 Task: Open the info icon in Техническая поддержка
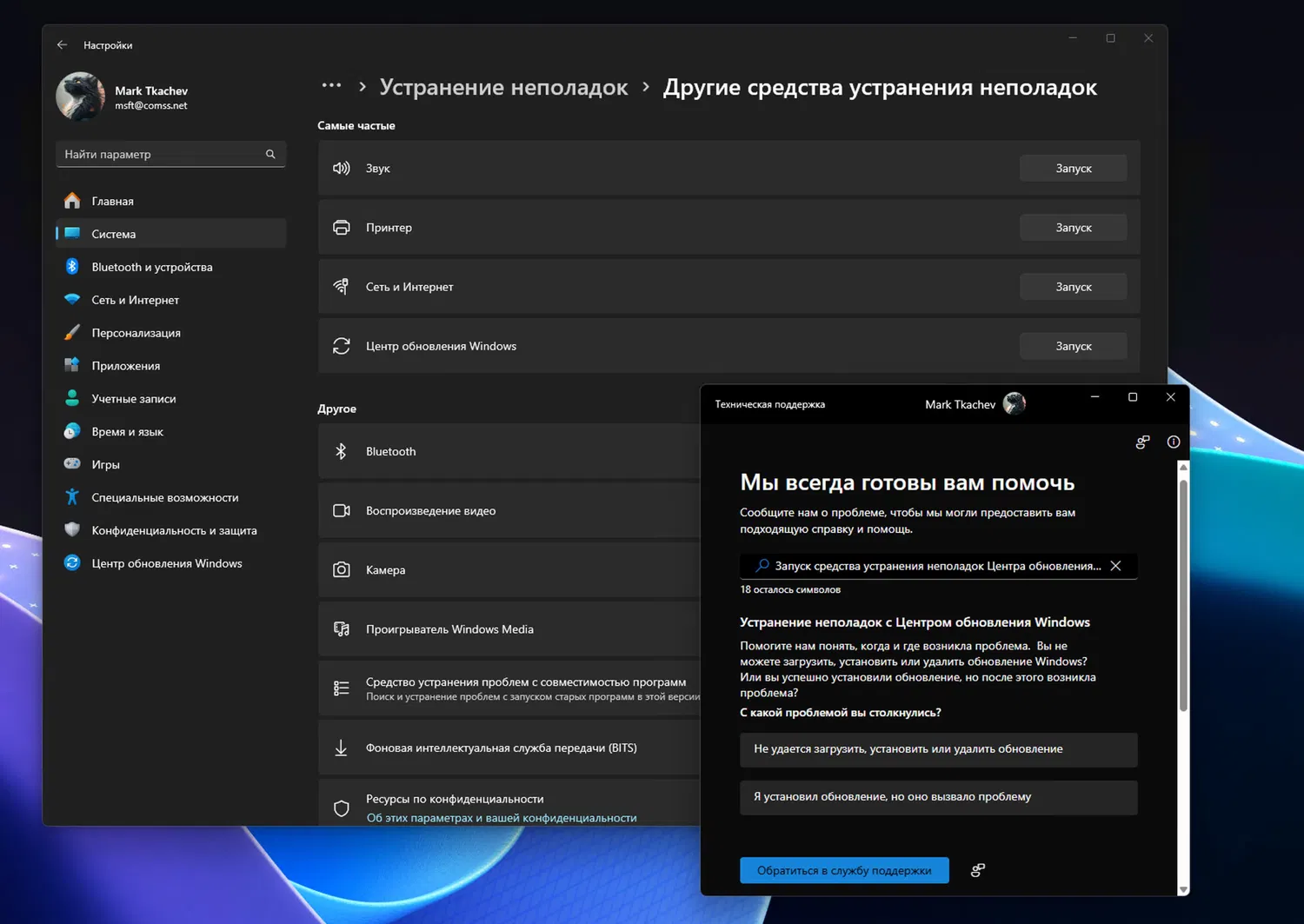click(x=1174, y=442)
